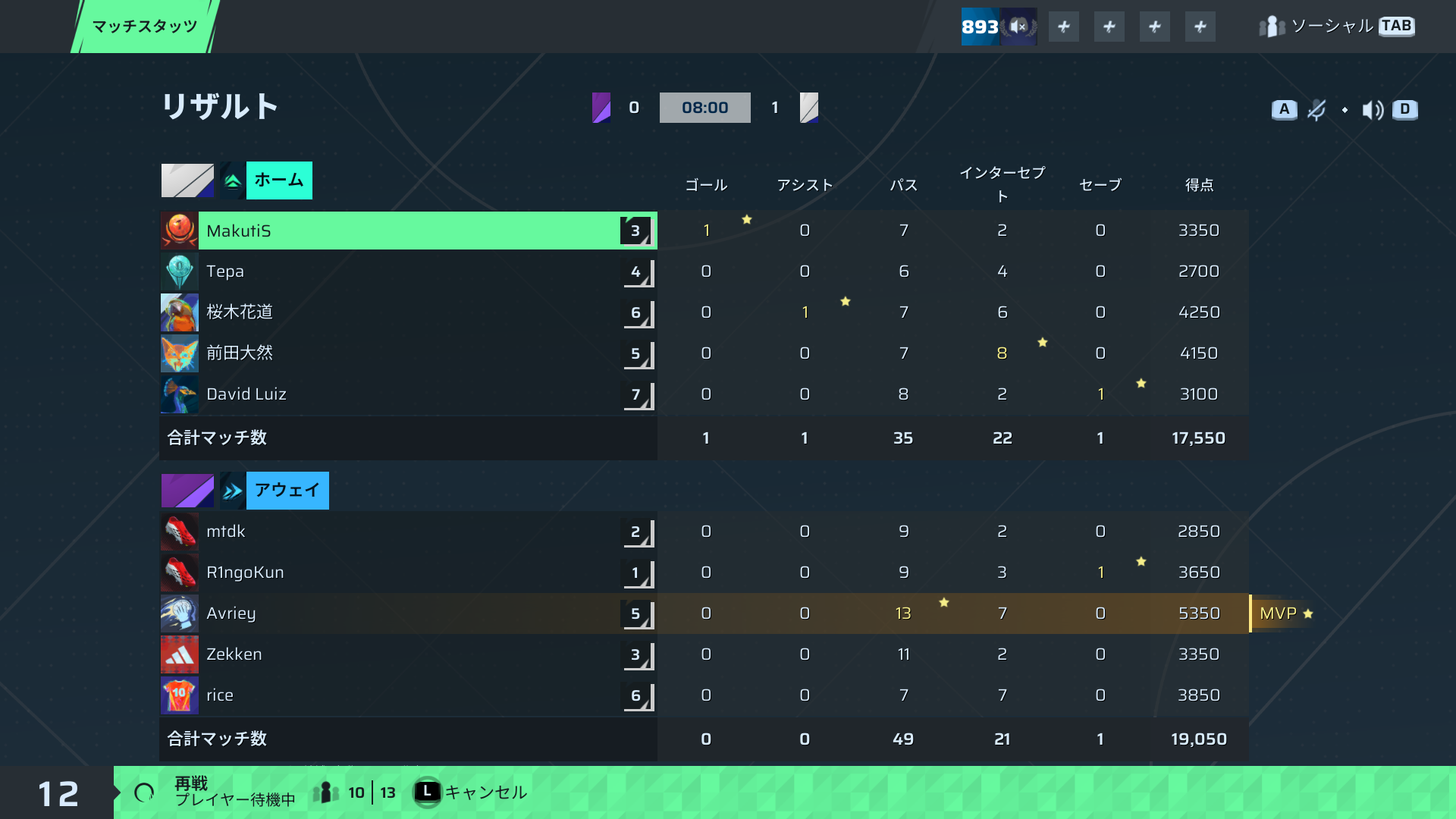The image size is (1456, 819).
Task: Click the 893 rank badge
Action: pyautogui.click(x=999, y=27)
